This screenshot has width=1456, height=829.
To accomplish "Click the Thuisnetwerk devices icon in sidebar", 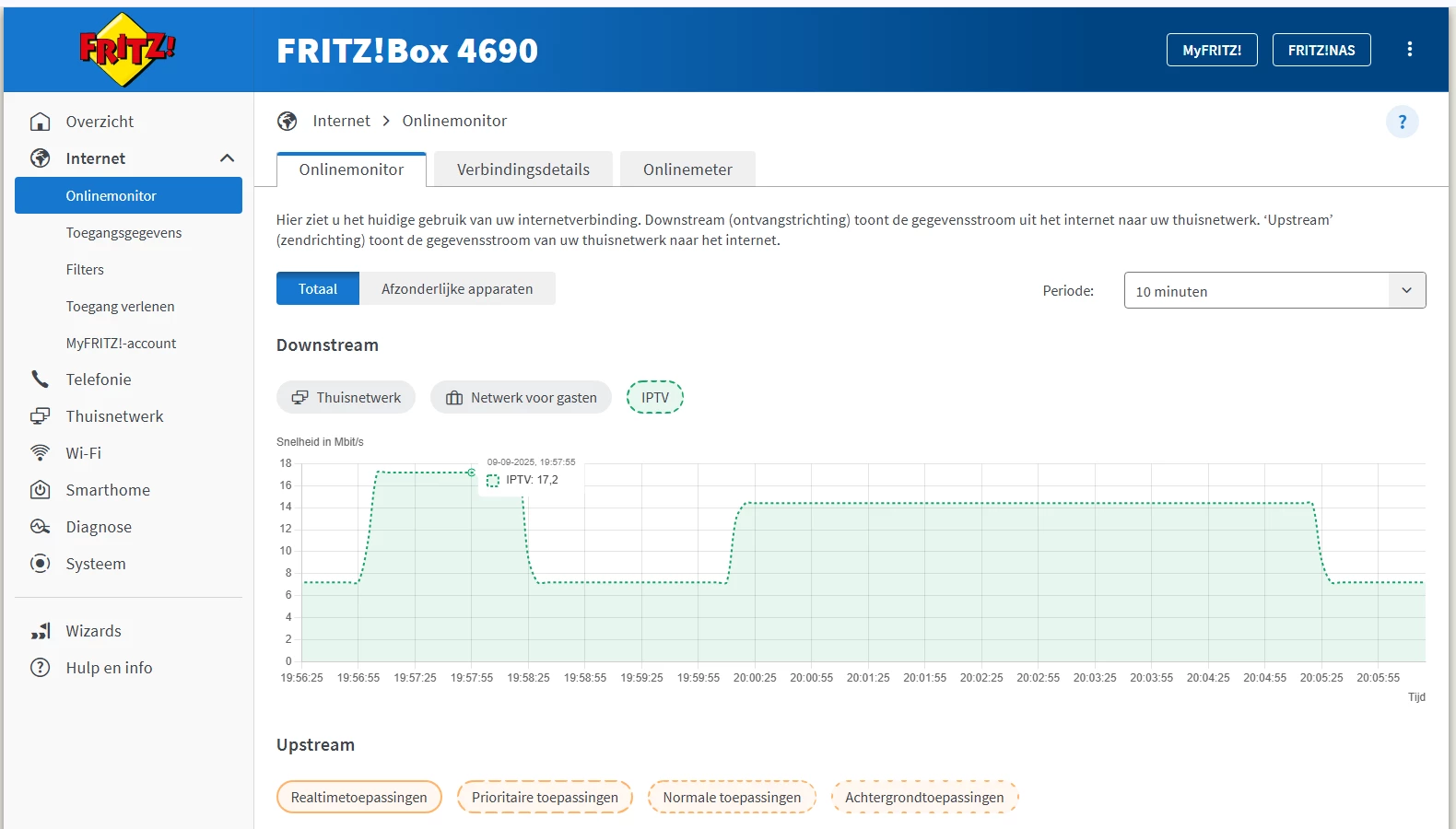I will (41, 416).
